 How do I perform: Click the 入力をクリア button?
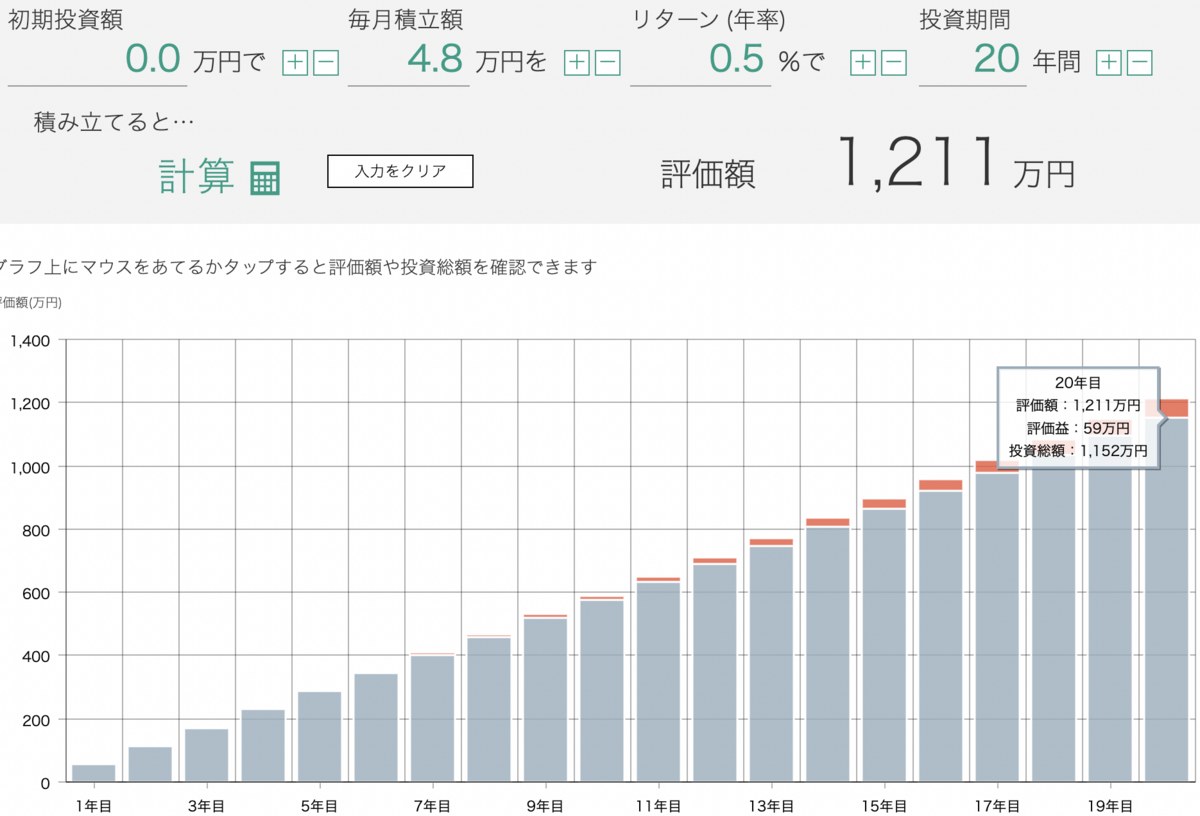click(x=400, y=171)
